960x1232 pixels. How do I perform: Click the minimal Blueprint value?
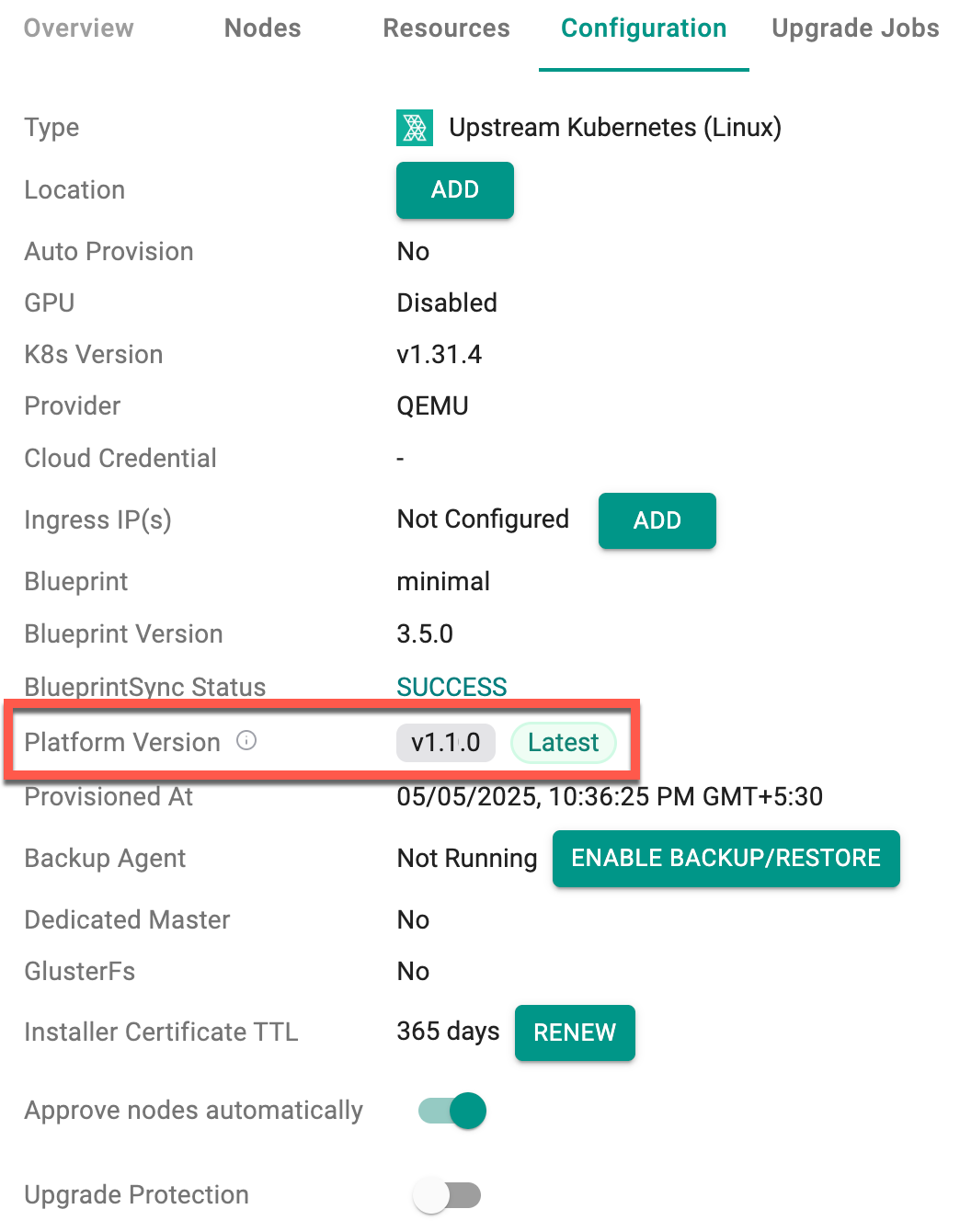pyautogui.click(x=443, y=582)
